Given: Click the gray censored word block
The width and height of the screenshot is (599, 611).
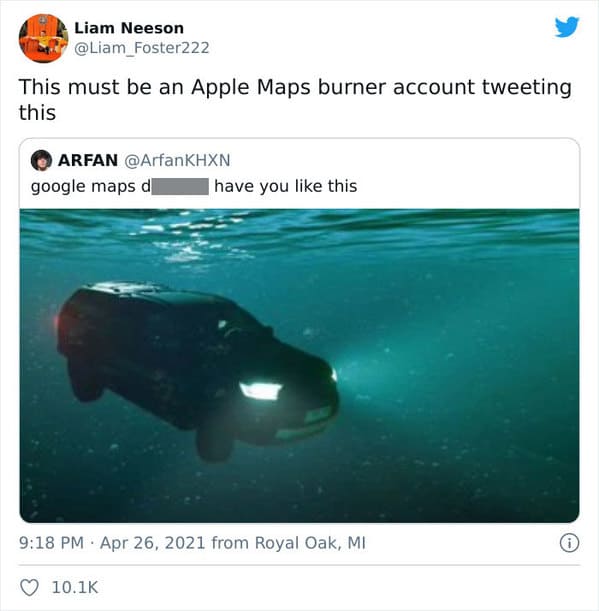Looking at the screenshot, I should pyautogui.click(x=180, y=186).
